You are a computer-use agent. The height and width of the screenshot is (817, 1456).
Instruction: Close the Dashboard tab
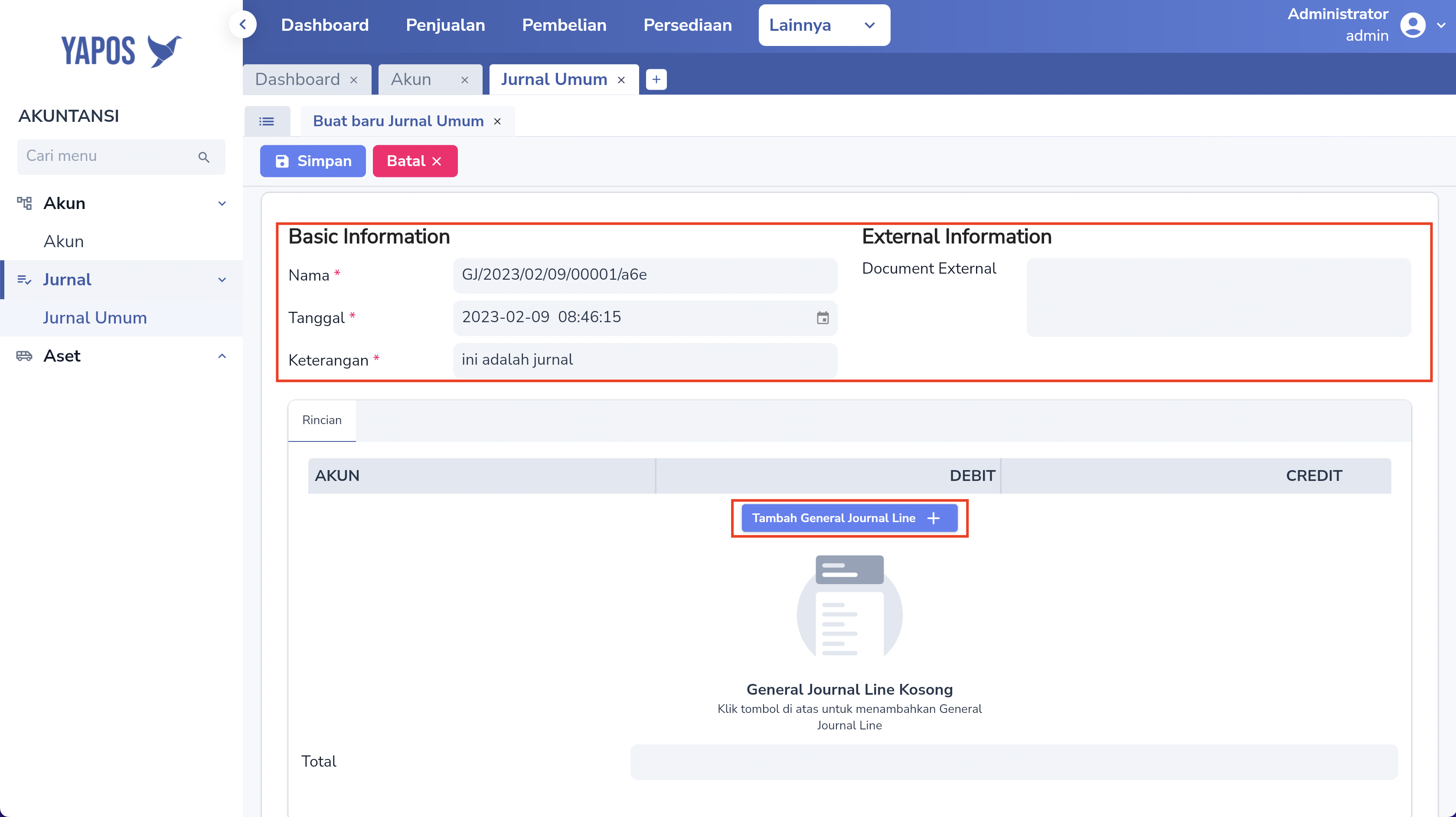[354, 80]
